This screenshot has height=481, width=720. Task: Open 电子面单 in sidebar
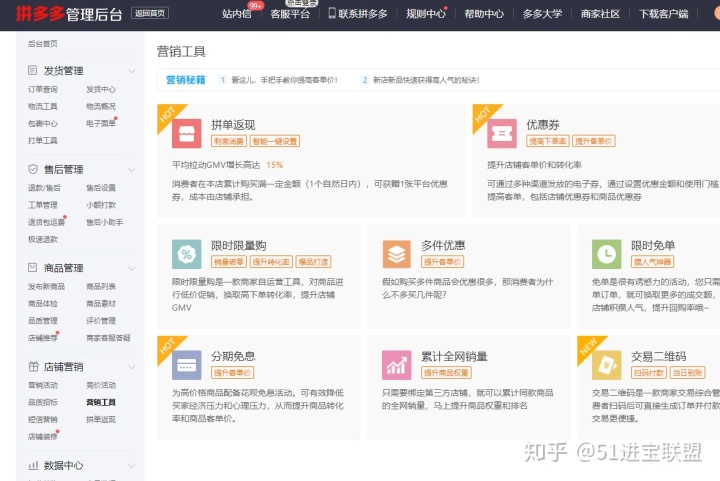pos(101,123)
